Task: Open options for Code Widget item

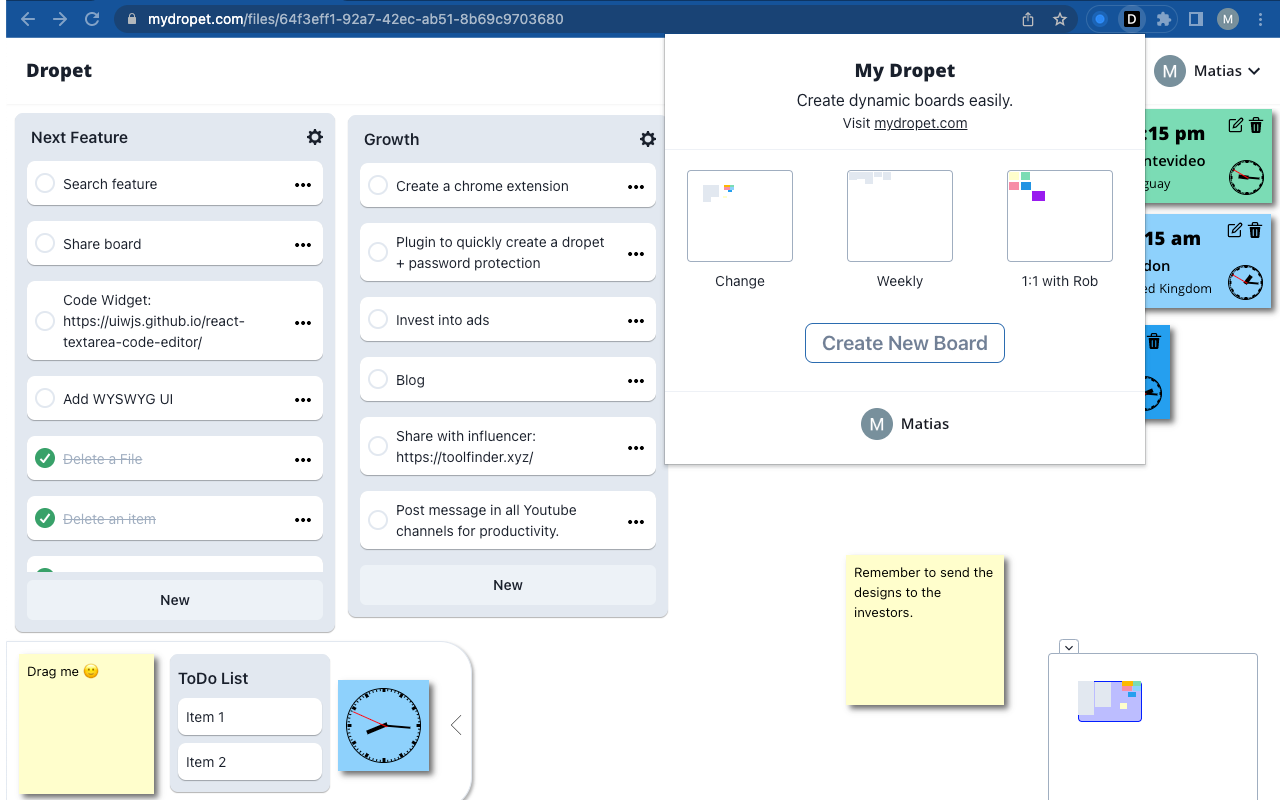Action: (x=303, y=322)
